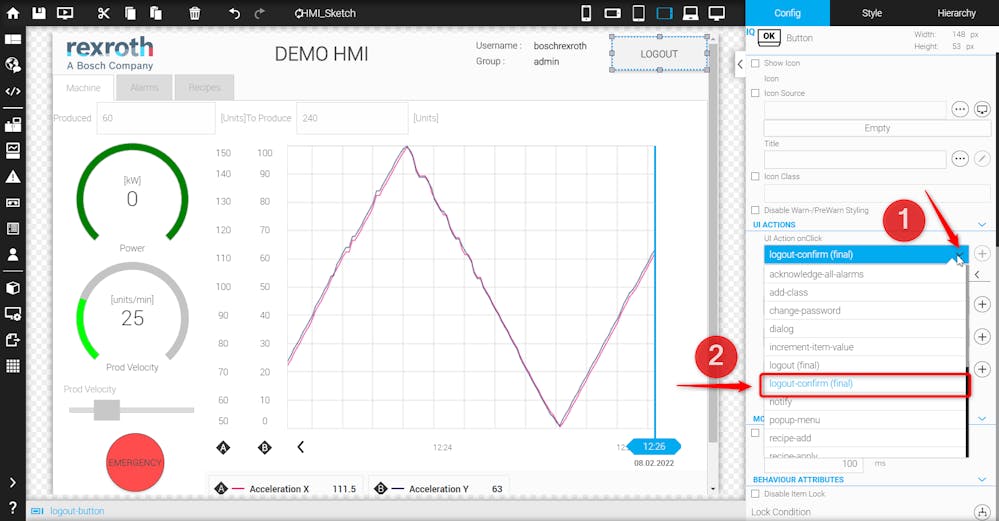
Task: Open the localization globe sidebar icon
Action: [x=13, y=64]
